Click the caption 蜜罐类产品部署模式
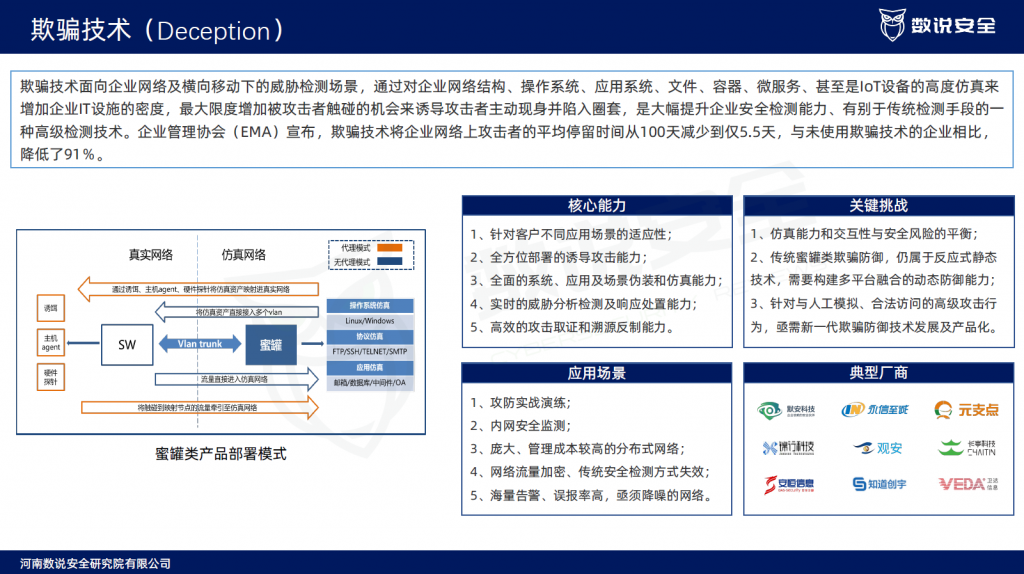 (221, 454)
